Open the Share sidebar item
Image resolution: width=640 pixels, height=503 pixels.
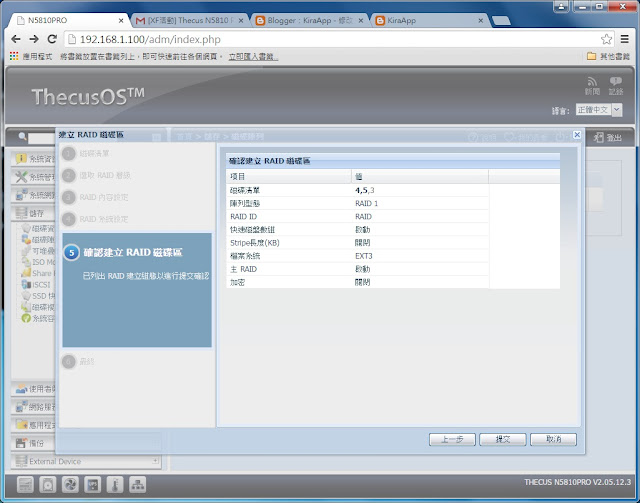pyautogui.click(x=38, y=273)
